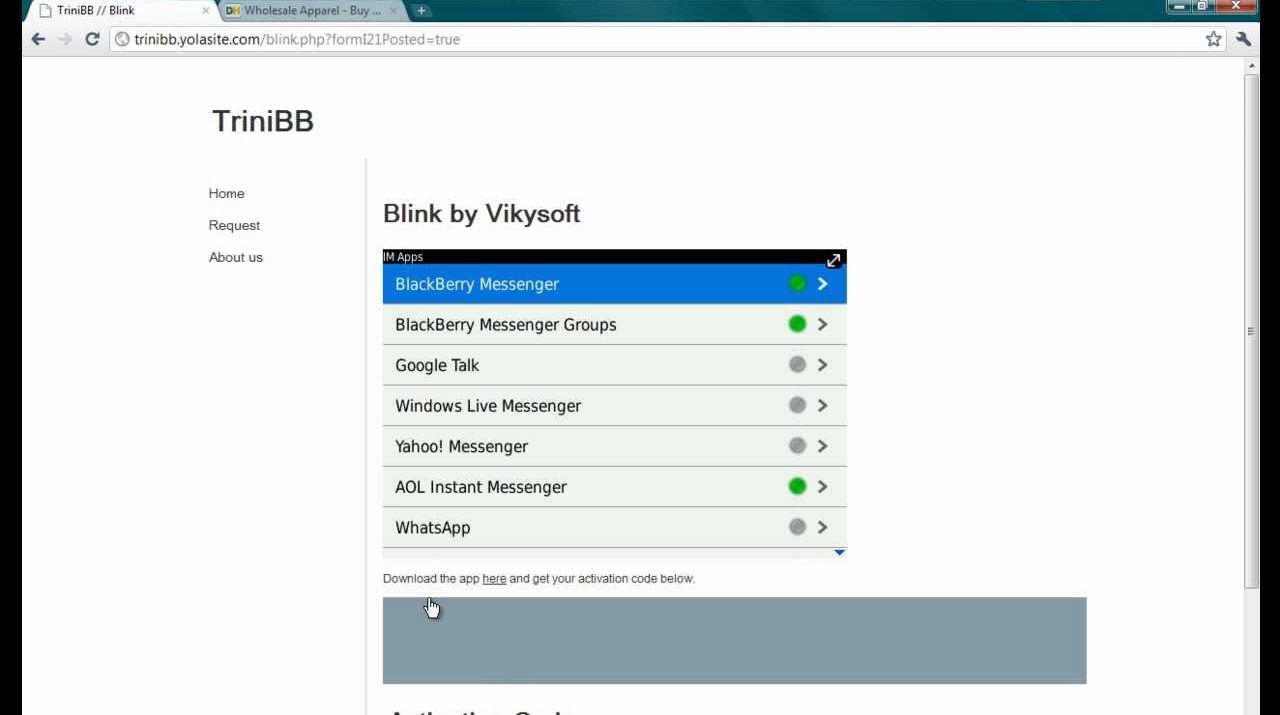
Task: Click the browser forward arrow
Action: pos(65,39)
